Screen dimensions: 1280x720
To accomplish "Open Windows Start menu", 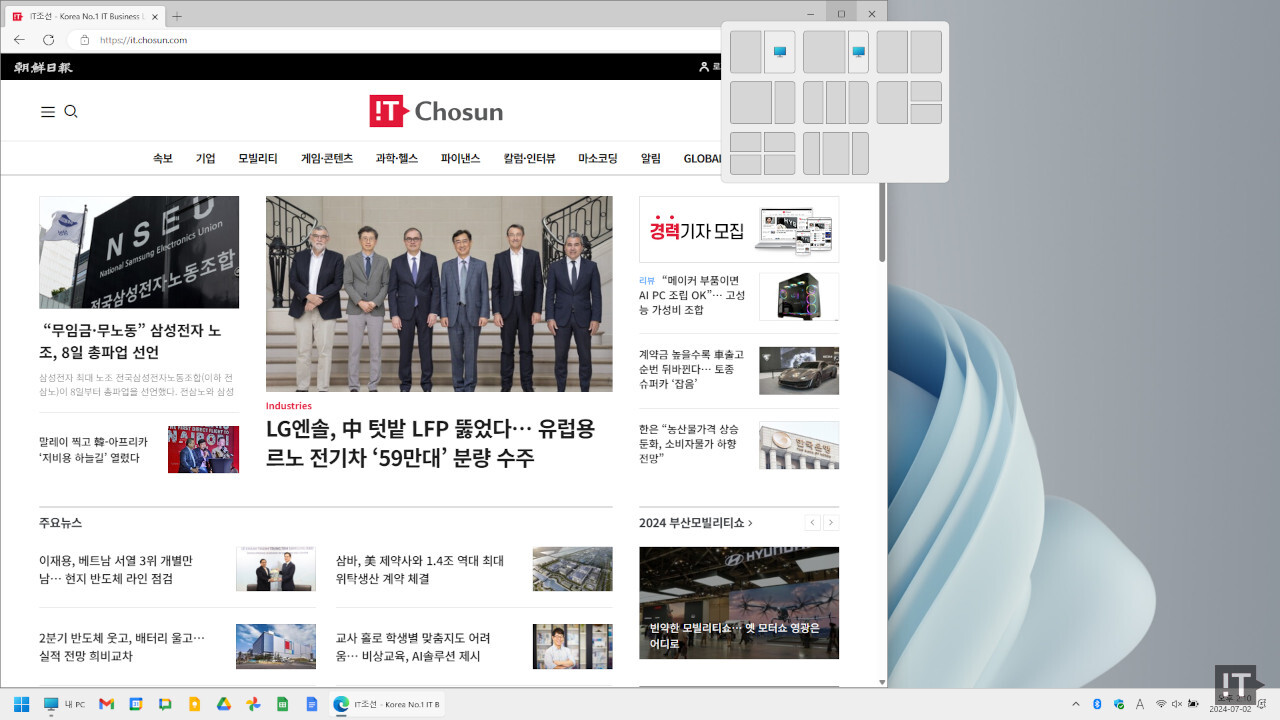I will (21, 704).
